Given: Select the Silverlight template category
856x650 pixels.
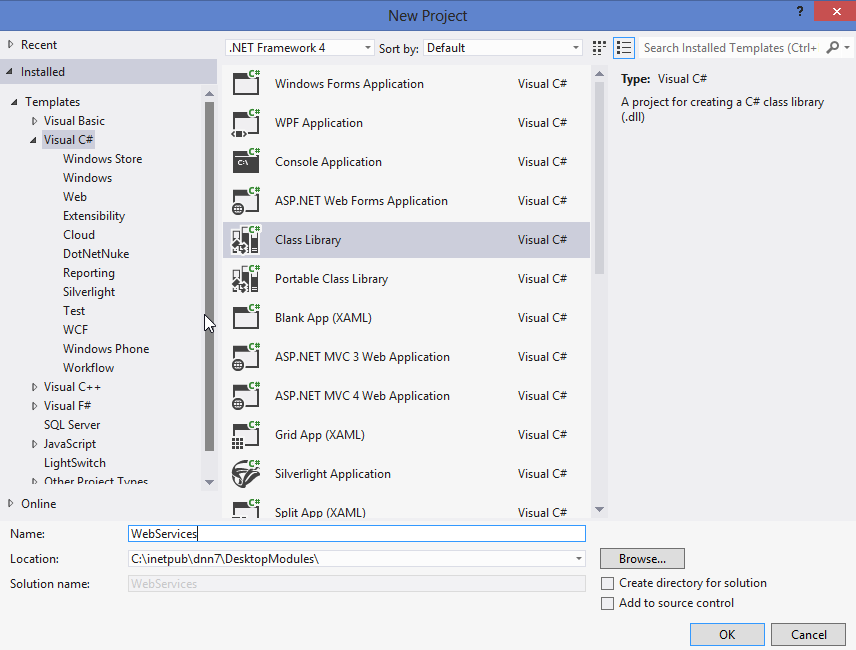Looking at the screenshot, I should tap(89, 292).
